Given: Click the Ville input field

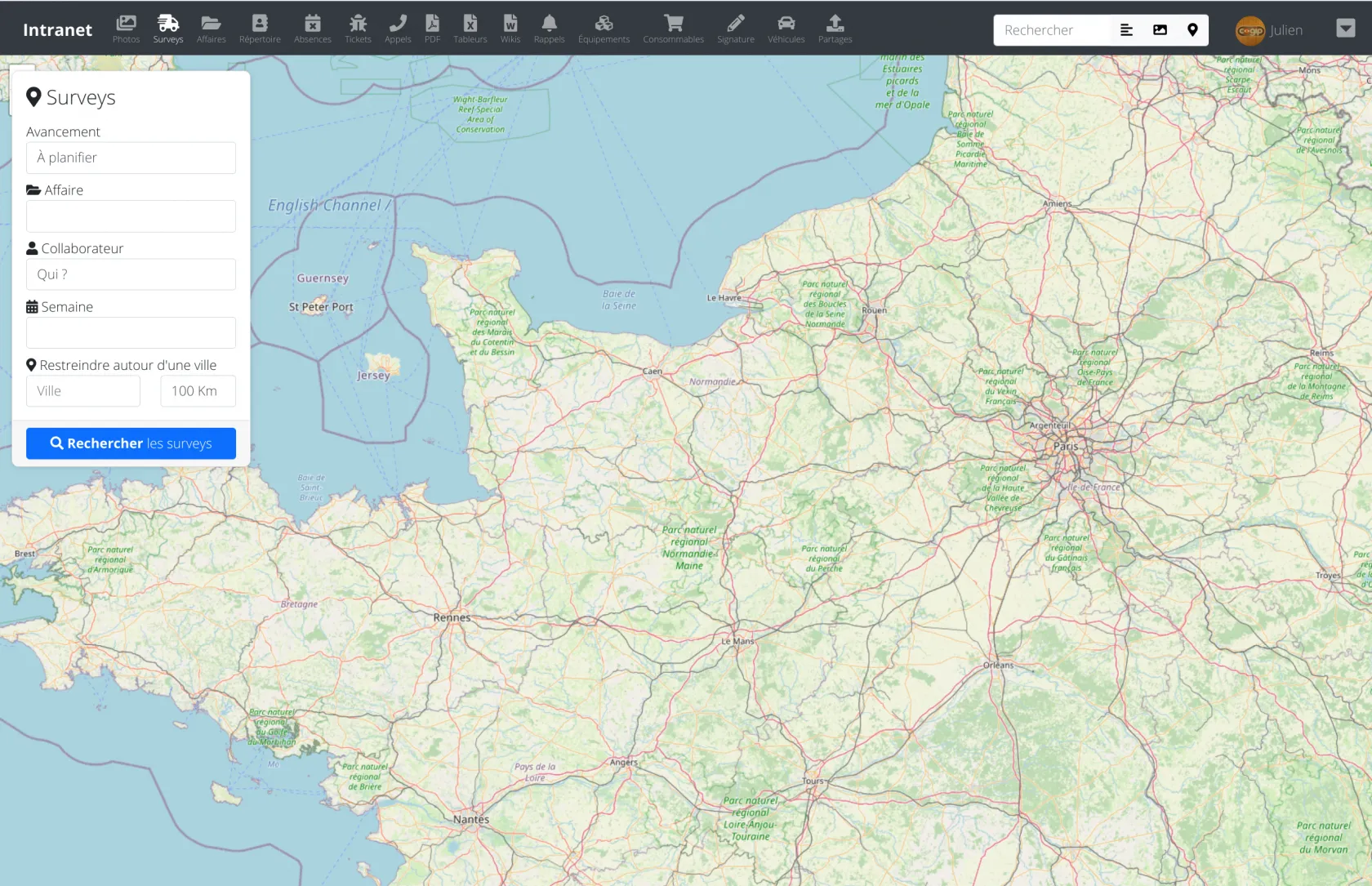Looking at the screenshot, I should (x=83, y=391).
